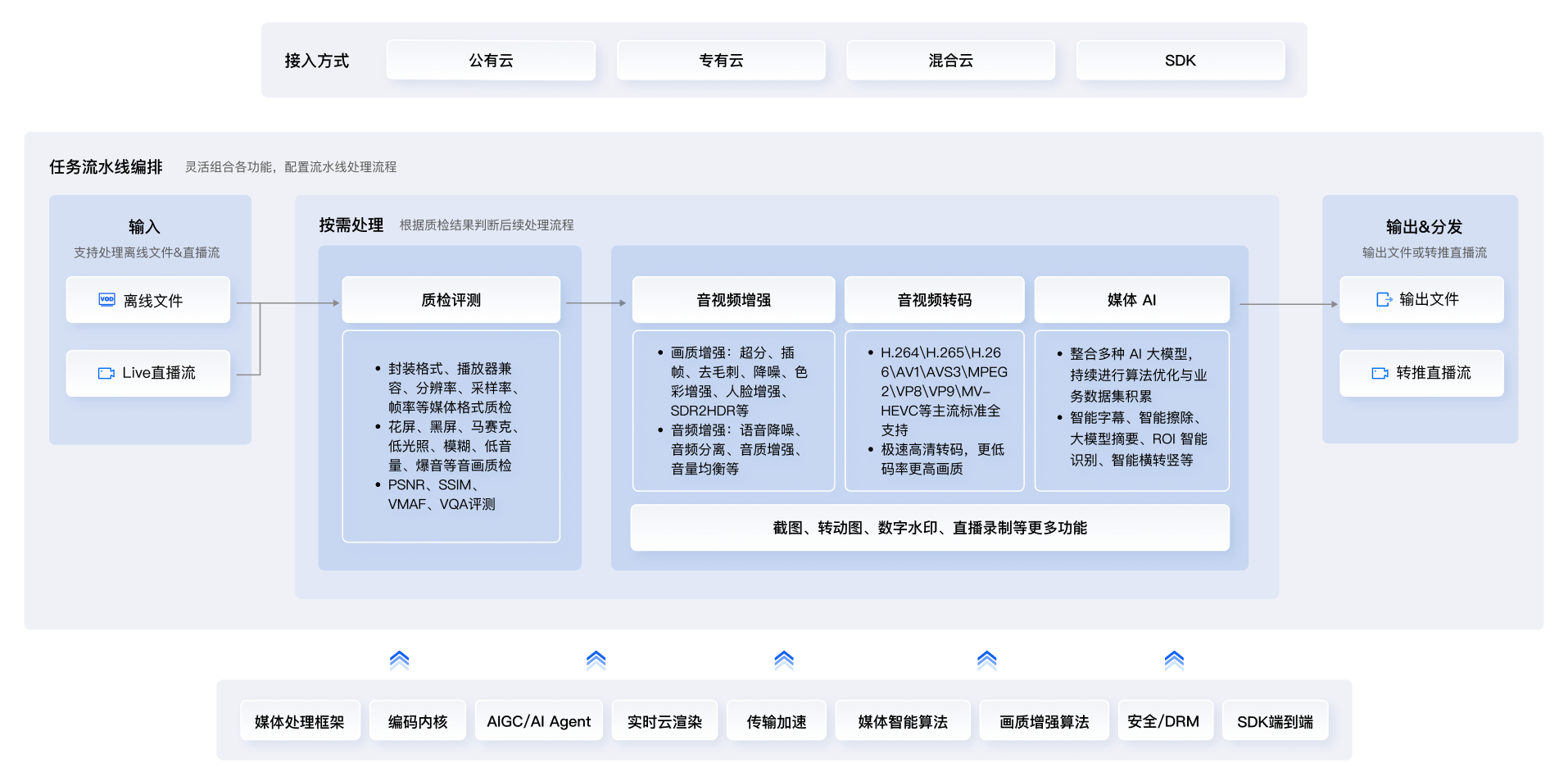Click the double-chevron arrow above 传输加速
Image resolution: width=1568 pixels, height=777 pixels.
click(784, 660)
